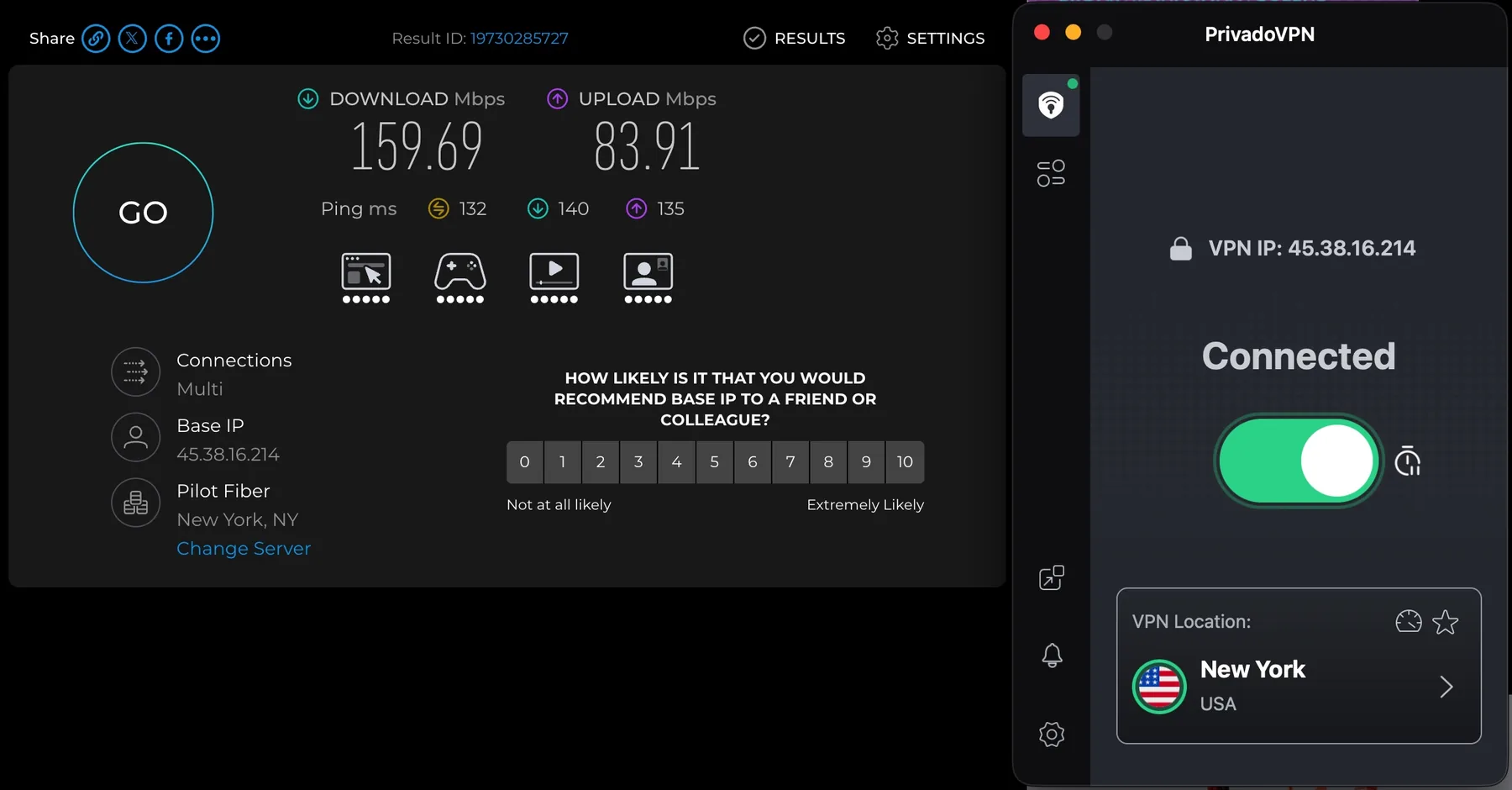
Task: Click the USA flag in VPN Location
Action: [1159, 687]
